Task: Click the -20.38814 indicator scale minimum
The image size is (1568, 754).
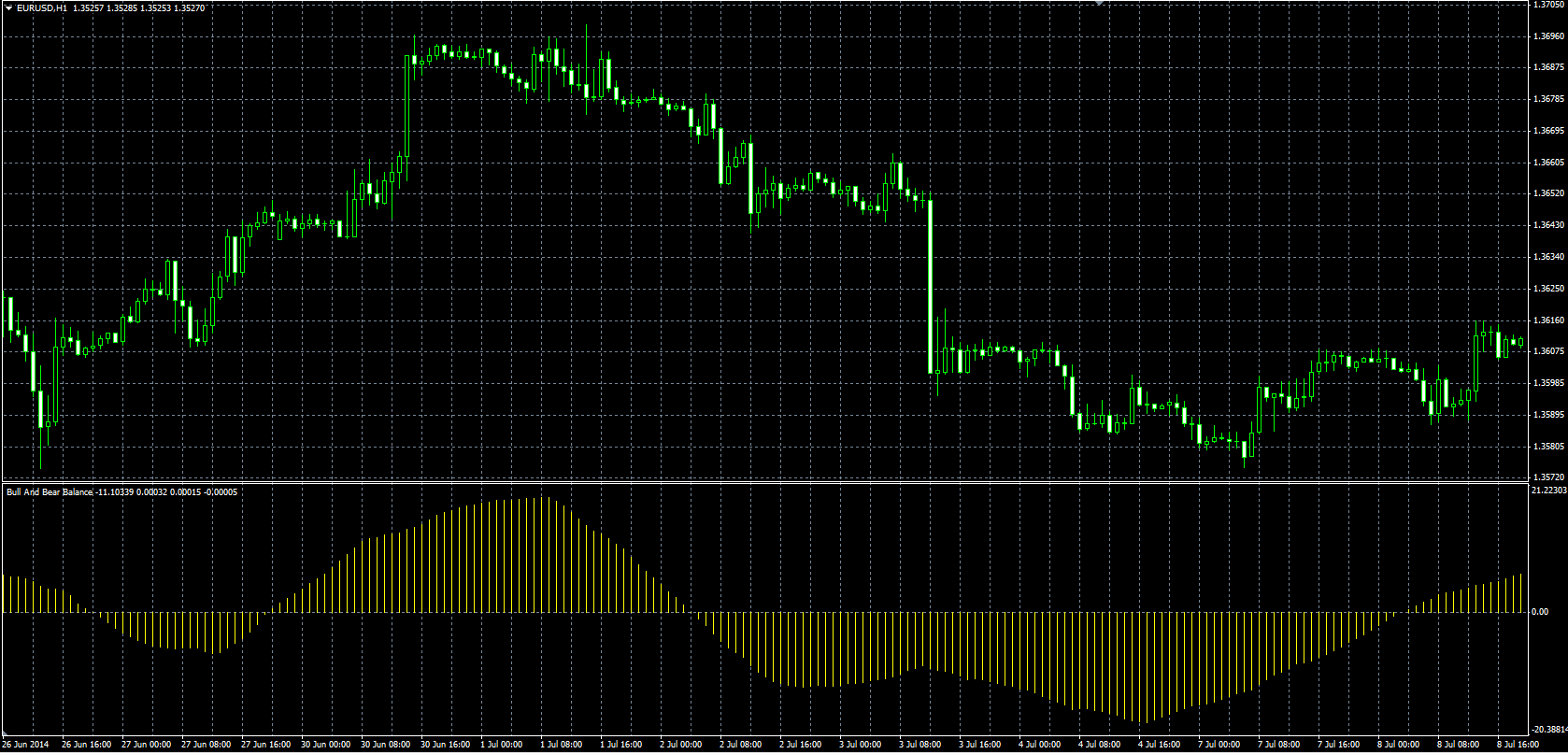Action: tap(1549, 730)
